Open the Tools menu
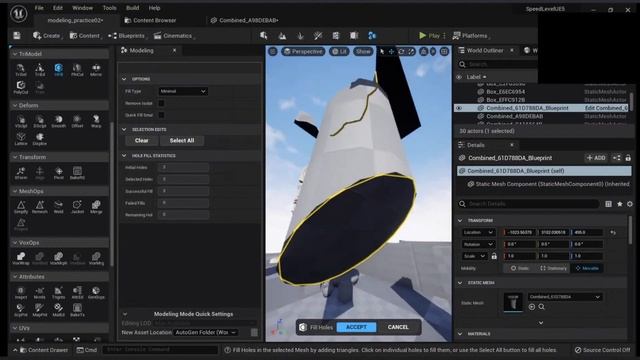 pos(109,8)
